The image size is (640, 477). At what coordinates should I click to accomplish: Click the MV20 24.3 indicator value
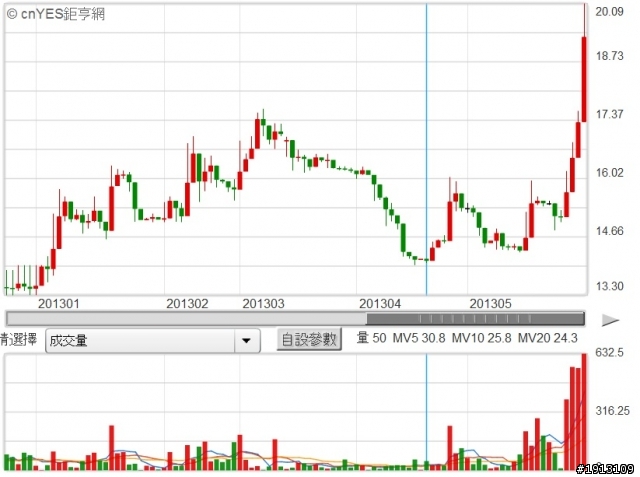[x=548, y=338]
